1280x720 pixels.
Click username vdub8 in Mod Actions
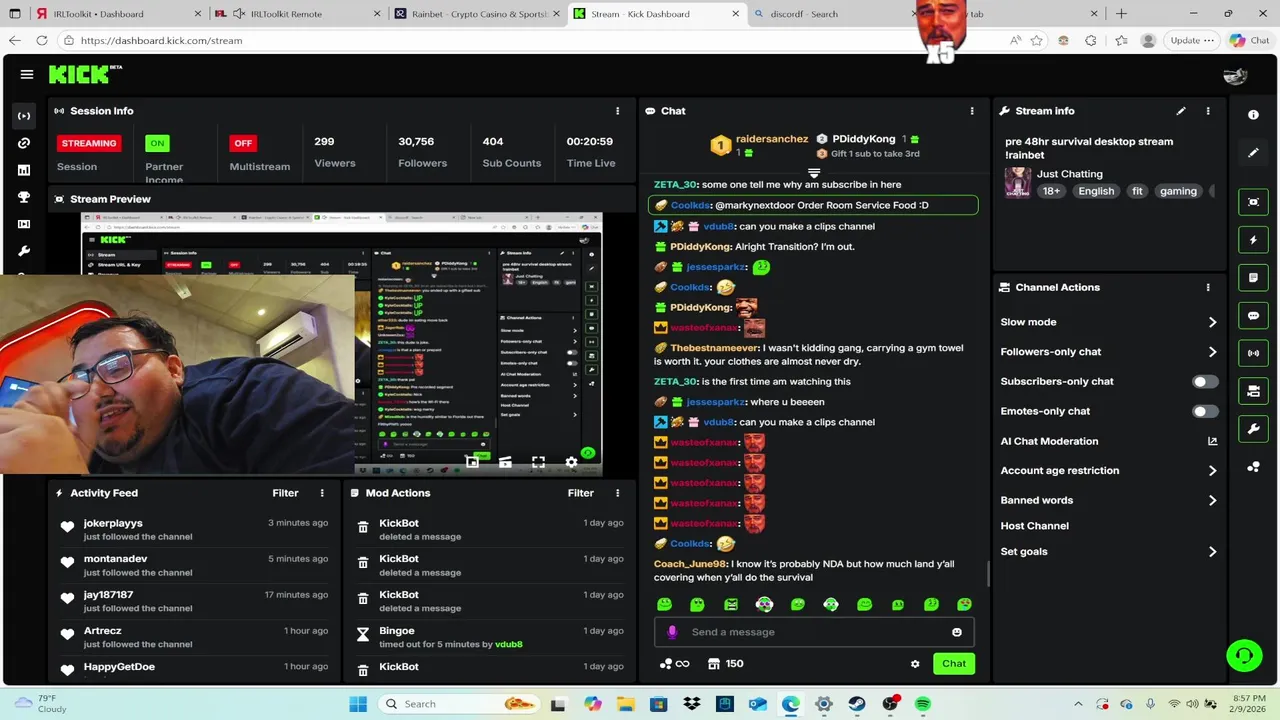(x=508, y=645)
